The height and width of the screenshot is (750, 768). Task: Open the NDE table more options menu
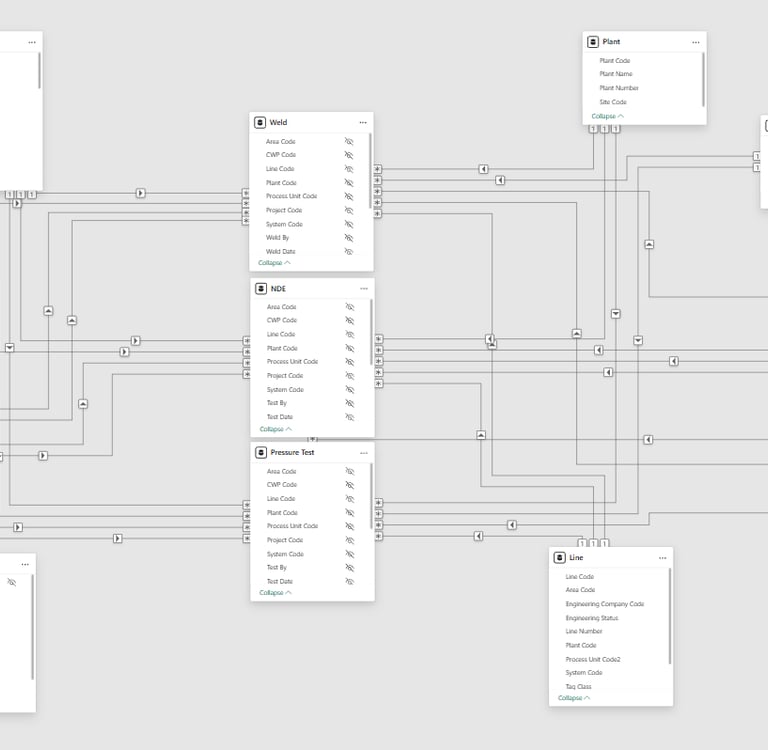[364, 289]
